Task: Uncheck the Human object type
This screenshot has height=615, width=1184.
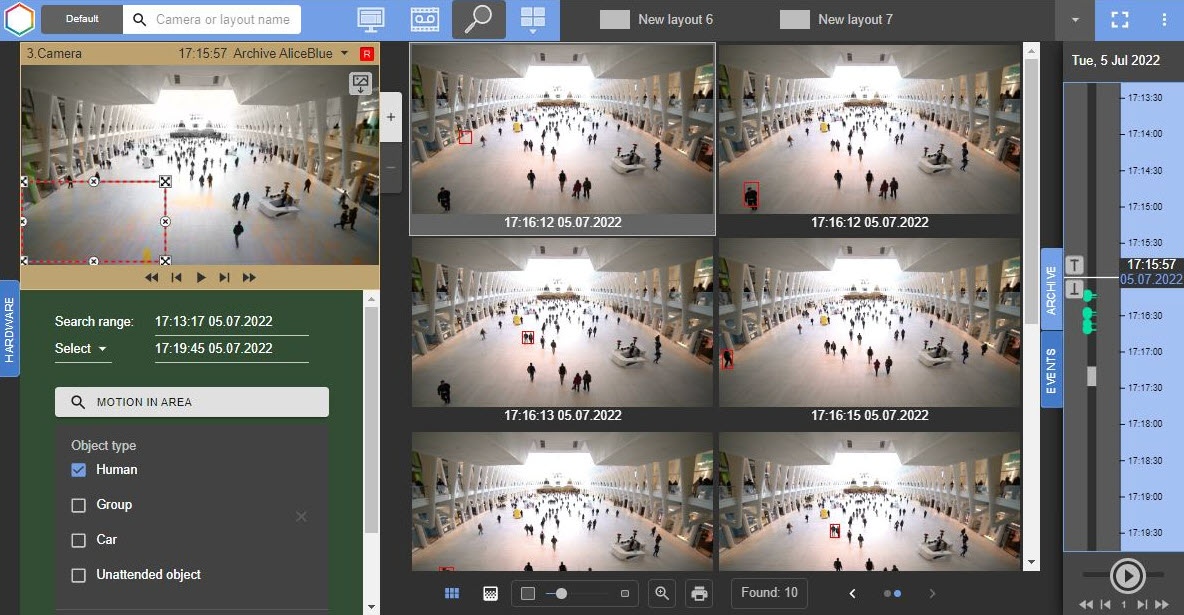Action: coord(79,470)
